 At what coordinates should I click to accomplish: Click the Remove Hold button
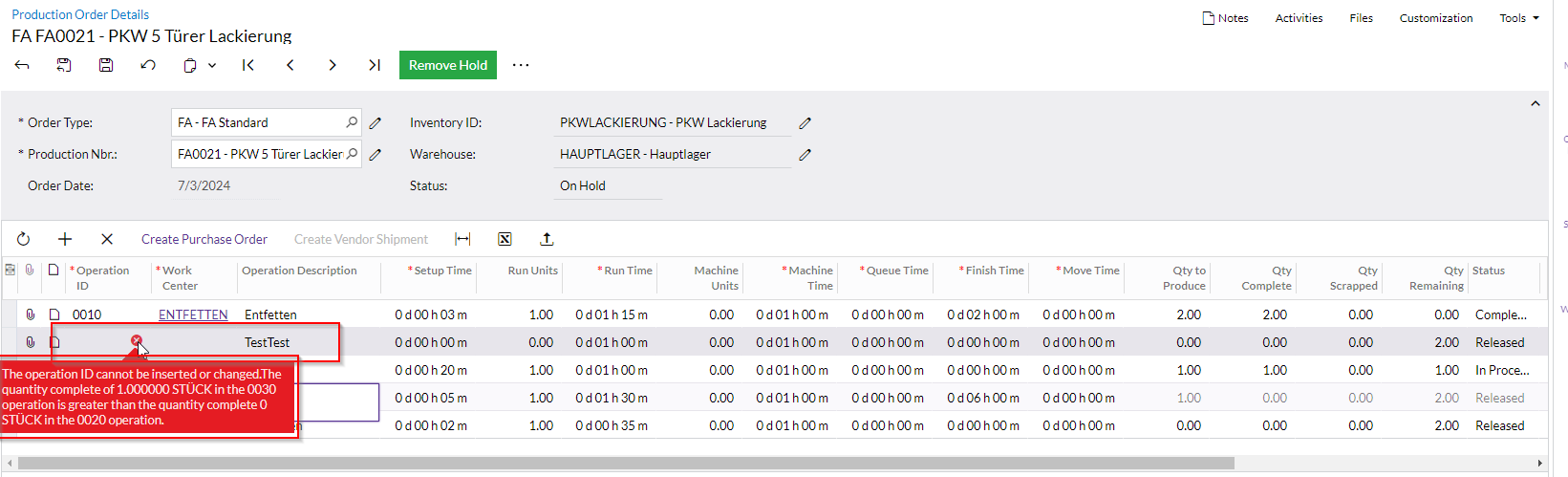coord(448,65)
